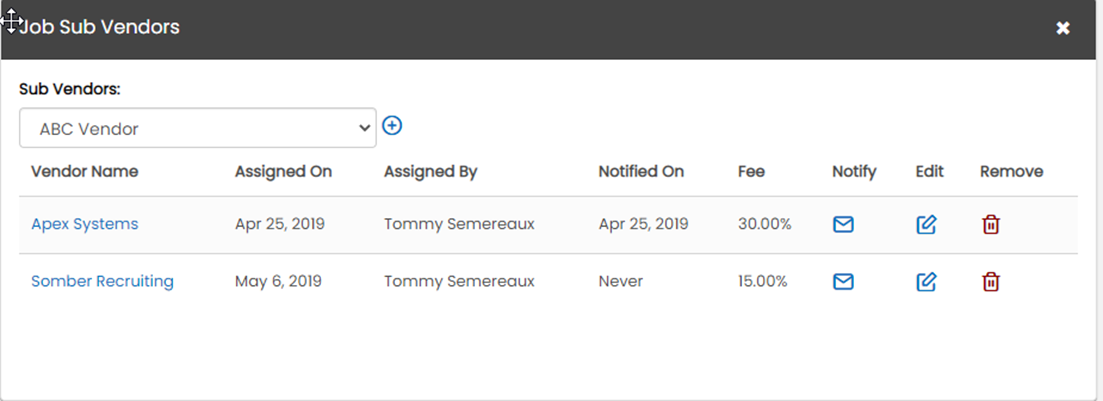Click the Assigned On column header

tap(283, 172)
